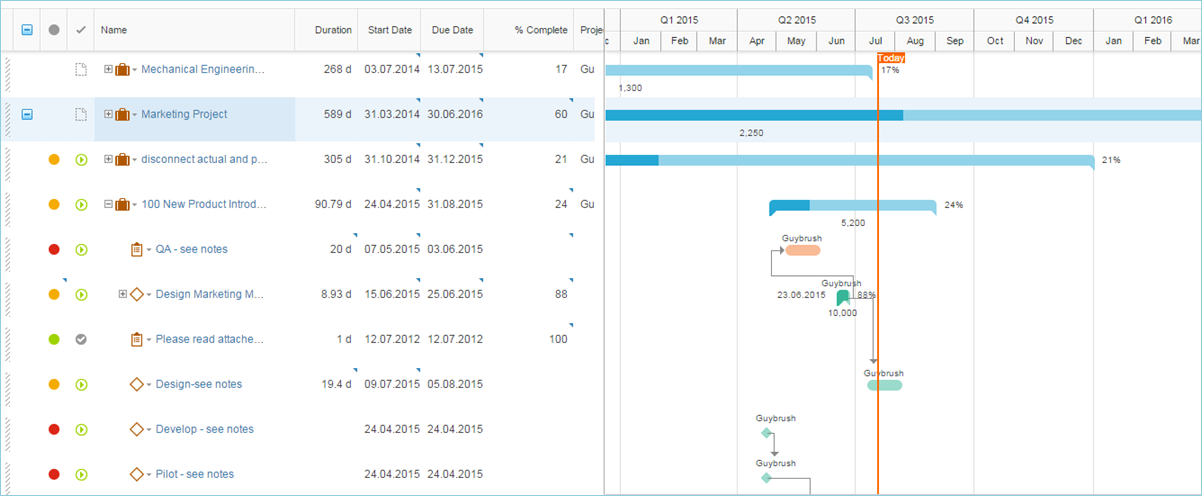Click the briefcase icon beside Marketing Project
This screenshot has height=496, width=1202.
123,115
